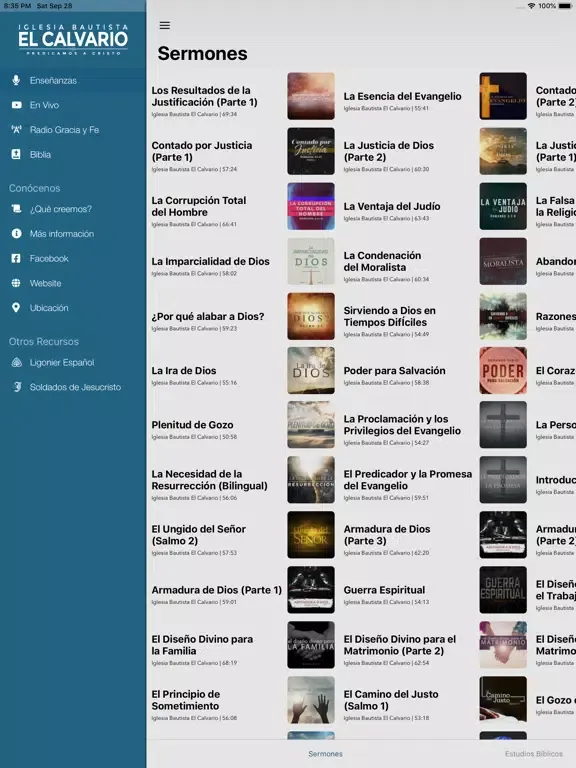Open La Ira de Dios thumbnail
This screenshot has width=576, height=768.
[x=311, y=371]
